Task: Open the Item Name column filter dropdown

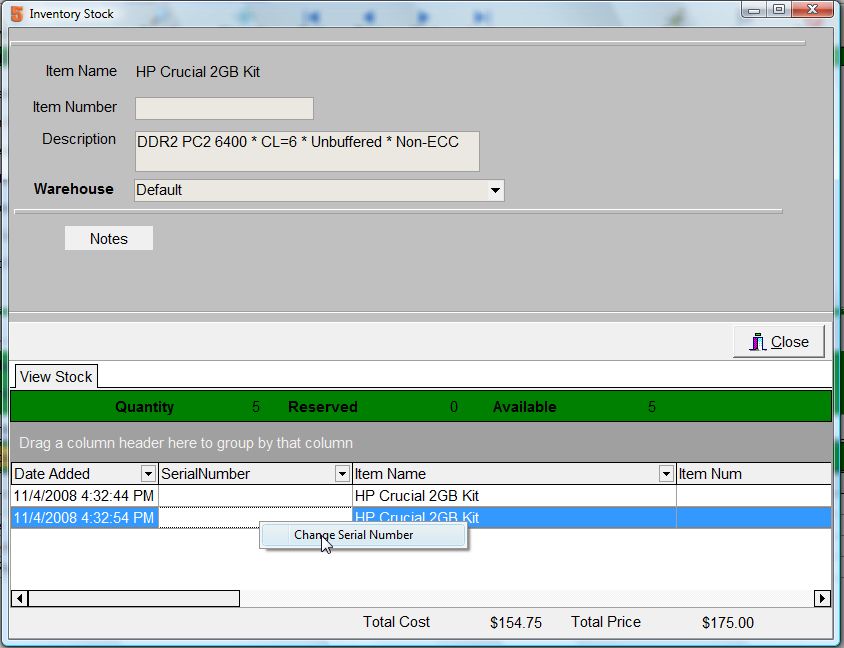Action: pyautogui.click(x=666, y=474)
